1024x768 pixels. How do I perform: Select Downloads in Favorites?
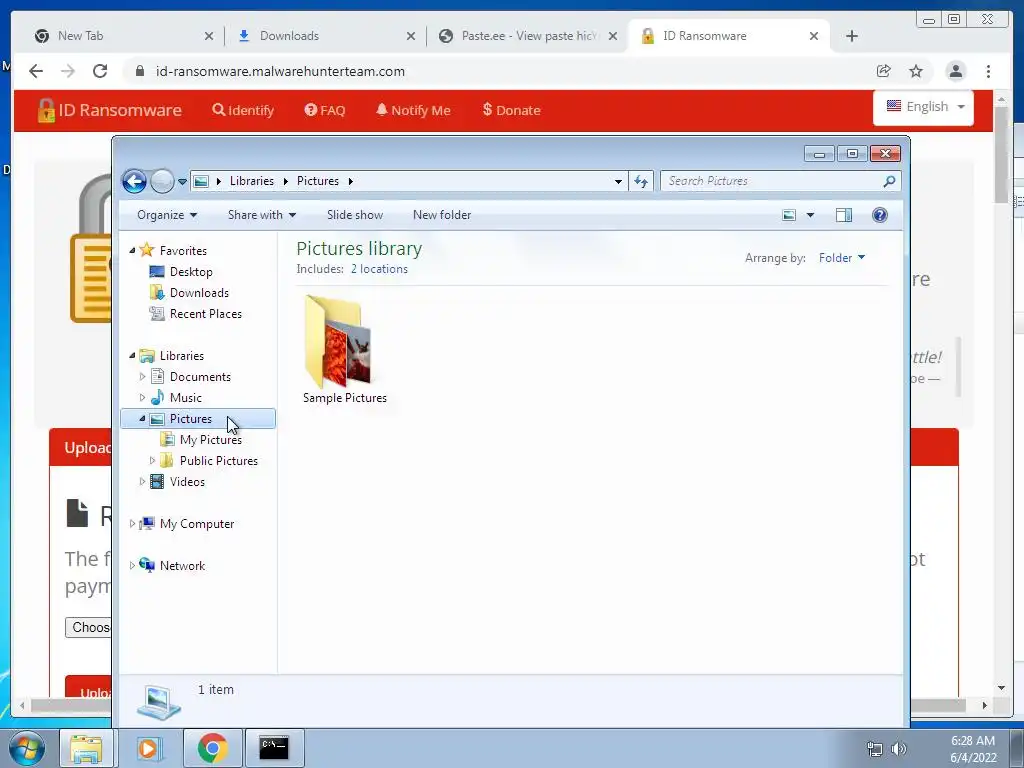(x=199, y=293)
